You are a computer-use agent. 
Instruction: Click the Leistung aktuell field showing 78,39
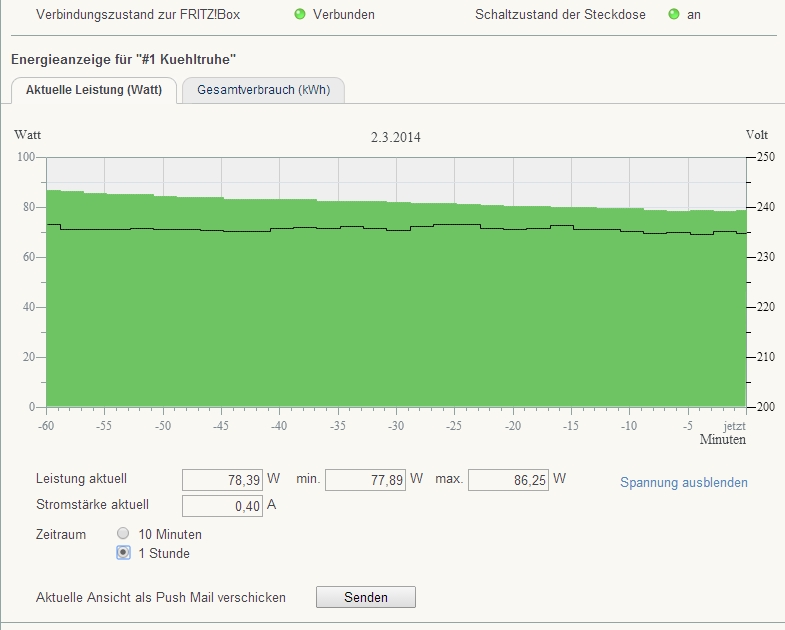tap(223, 481)
